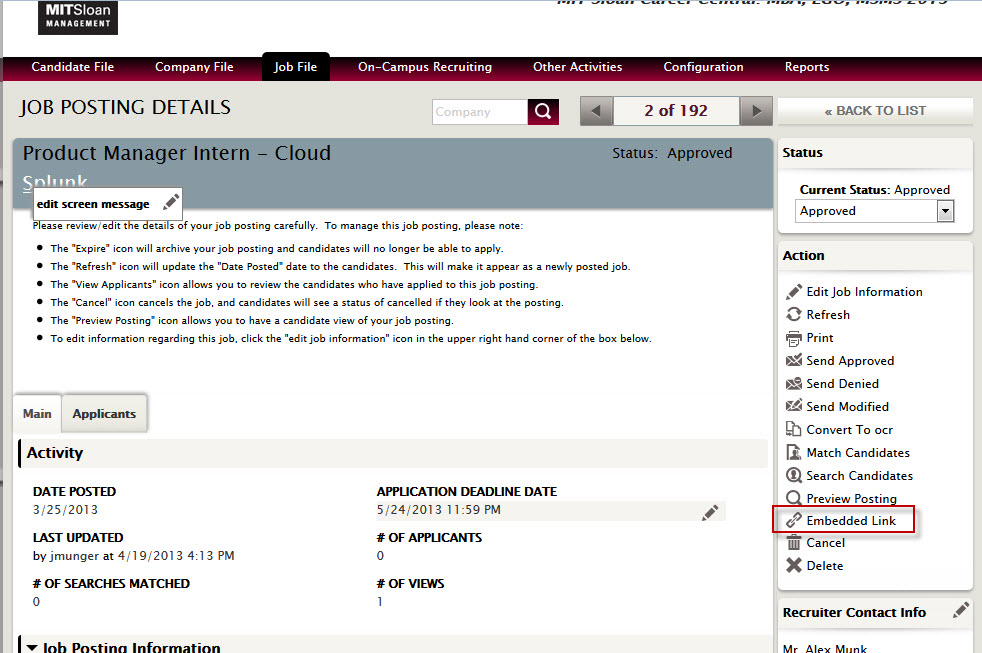
Task: Click the Back To List button
Action: [875, 111]
